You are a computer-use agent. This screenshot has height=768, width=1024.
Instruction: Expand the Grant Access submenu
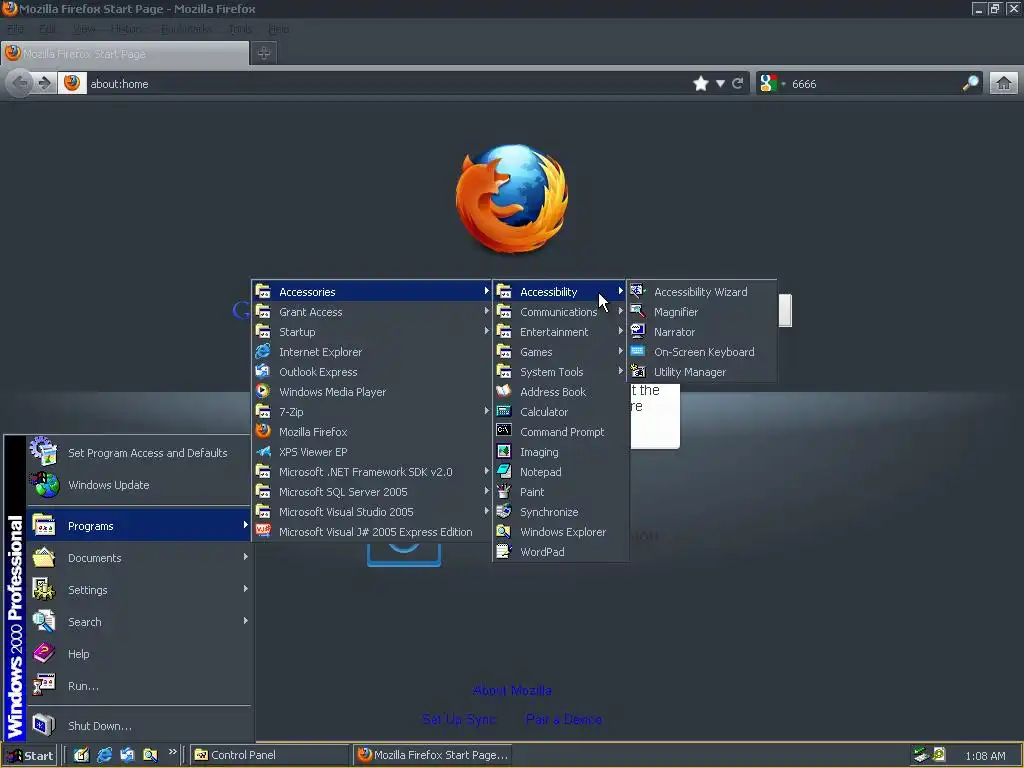click(372, 312)
